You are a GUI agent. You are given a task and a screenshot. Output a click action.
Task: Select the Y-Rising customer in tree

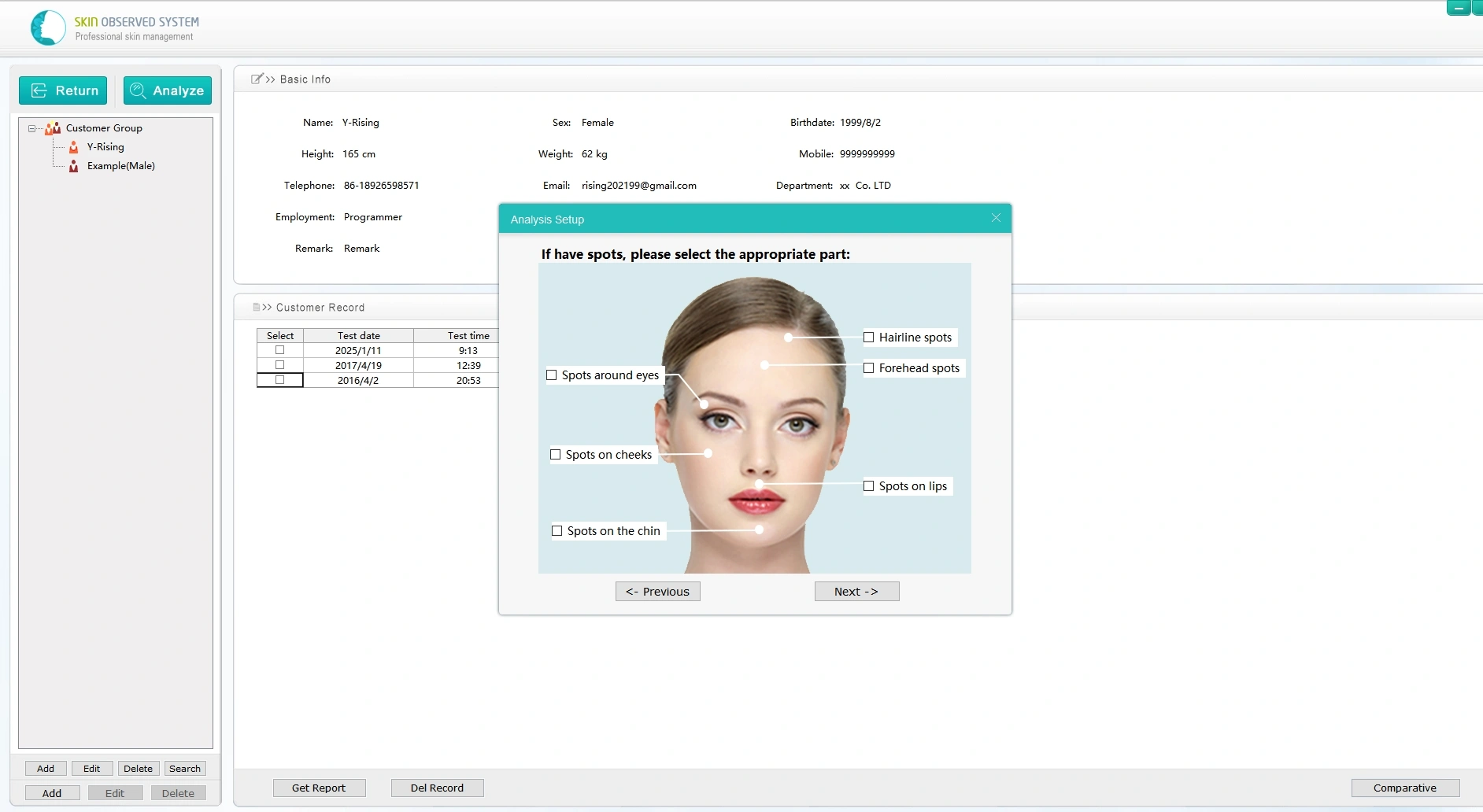click(105, 147)
